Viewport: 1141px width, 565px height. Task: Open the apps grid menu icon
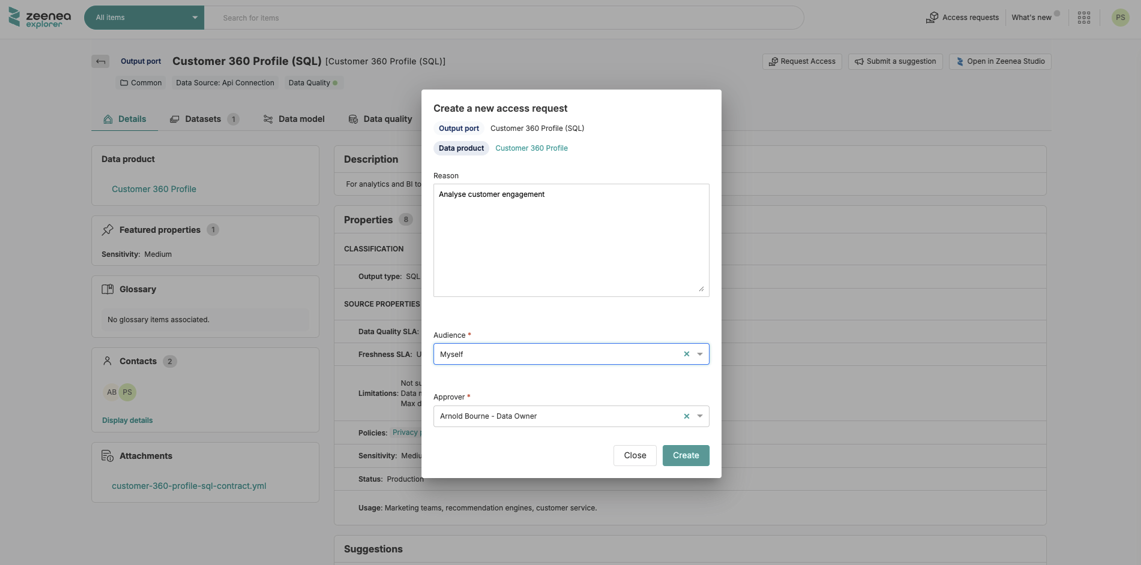(1084, 17)
